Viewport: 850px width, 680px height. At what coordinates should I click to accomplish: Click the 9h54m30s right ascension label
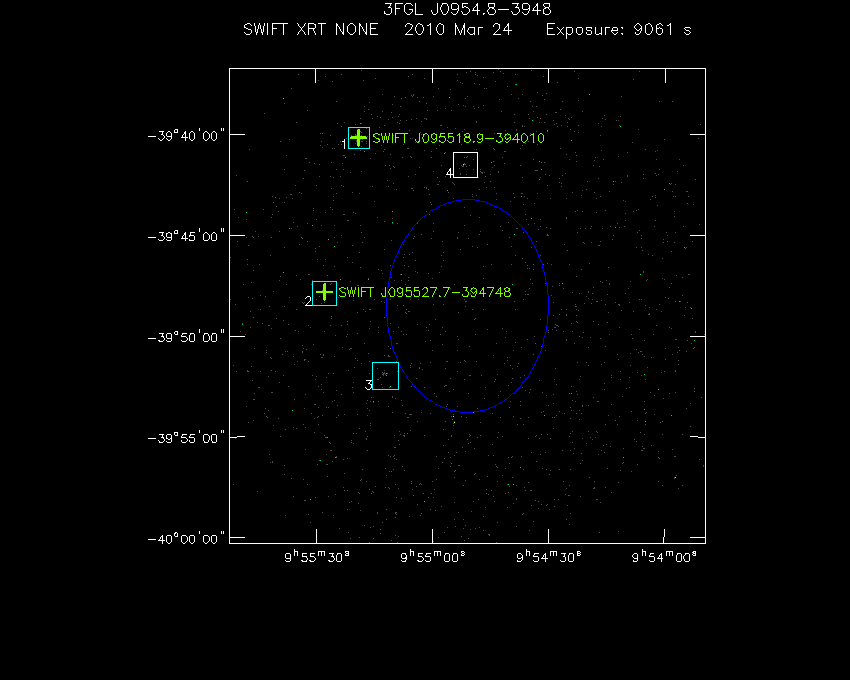tap(549, 557)
